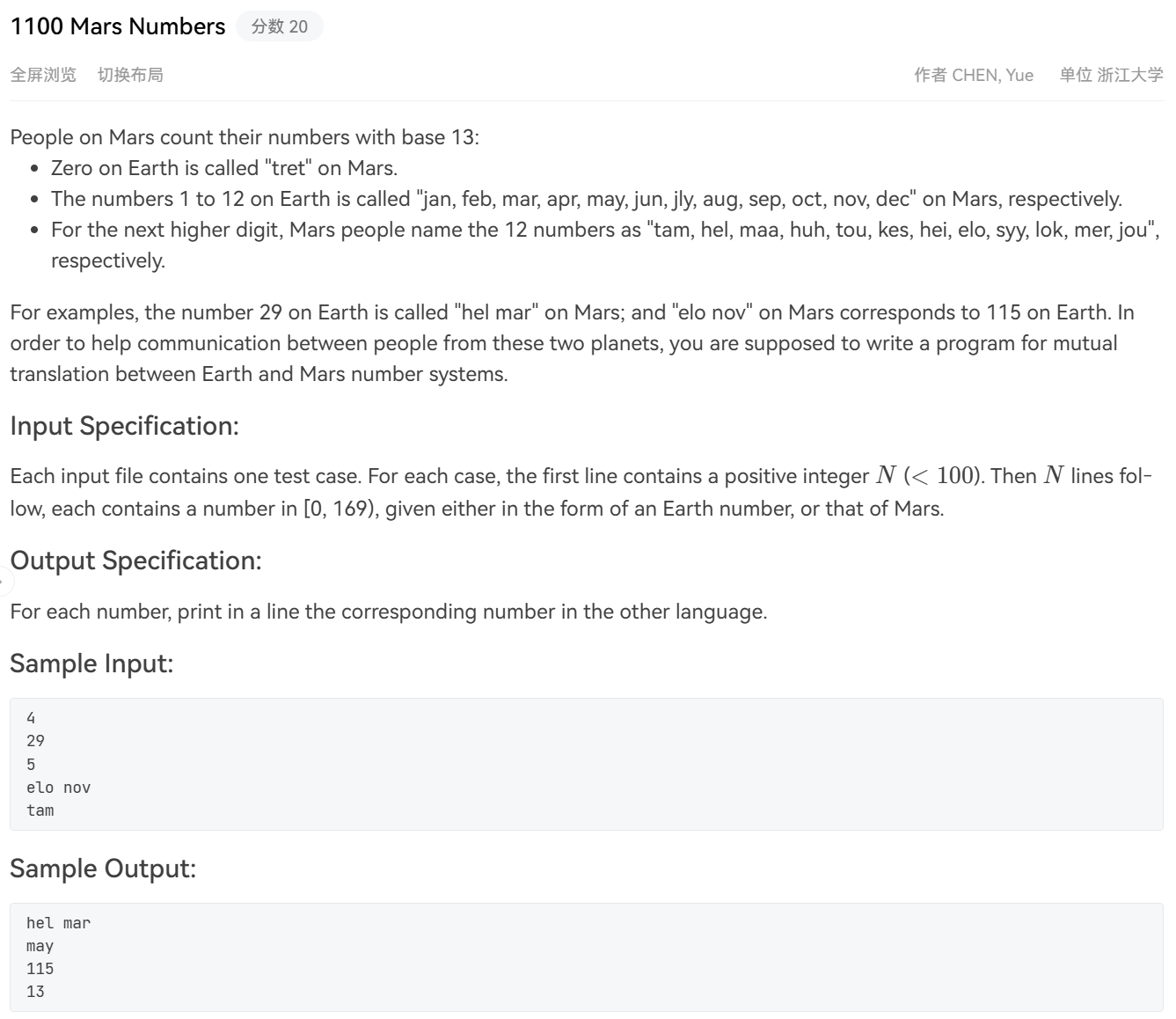Open fullscreen view via 全屏浏览
The width and height of the screenshot is (1176, 1019).
tap(43, 75)
